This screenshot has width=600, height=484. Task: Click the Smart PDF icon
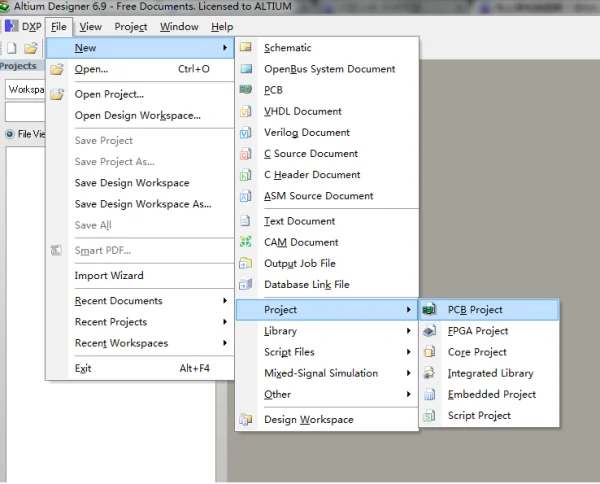(x=56, y=250)
